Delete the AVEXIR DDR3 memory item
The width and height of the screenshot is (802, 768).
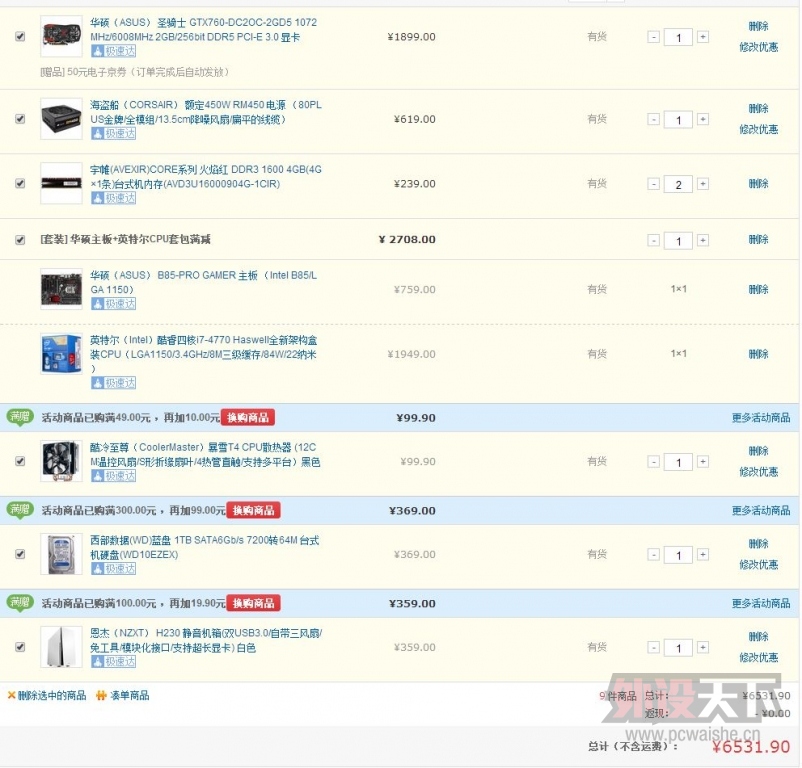pyautogui.click(x=758, y=184)
